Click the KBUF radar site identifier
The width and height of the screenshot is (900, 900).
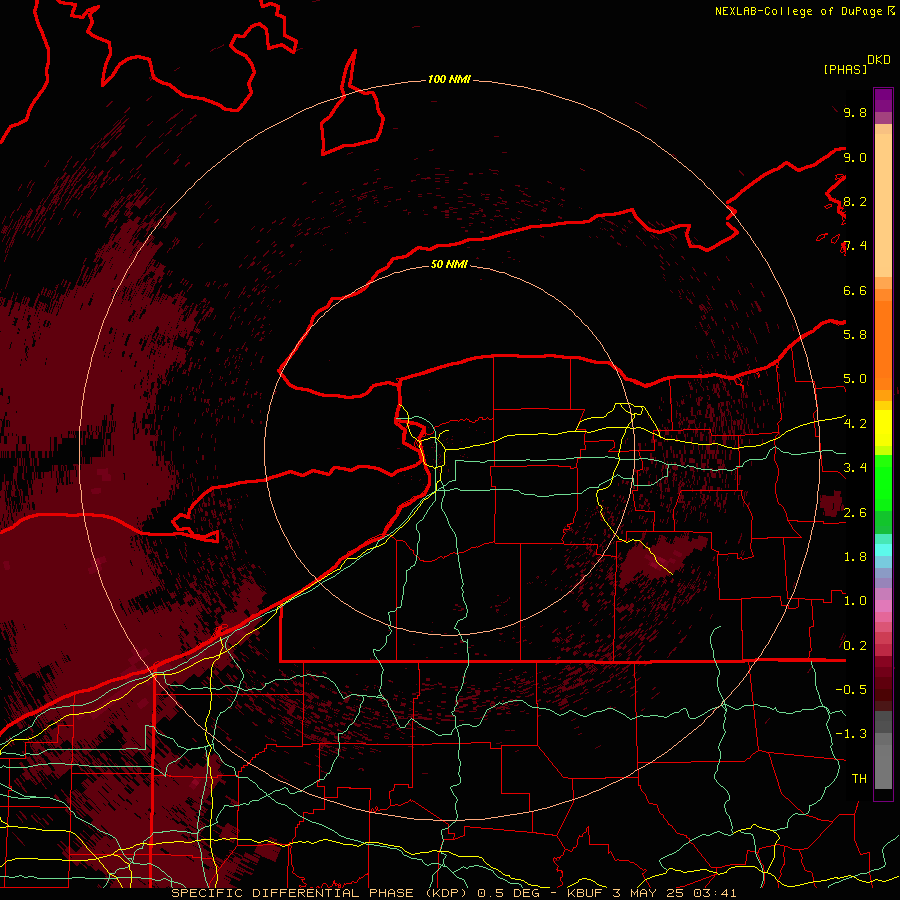tap(585, 893)
